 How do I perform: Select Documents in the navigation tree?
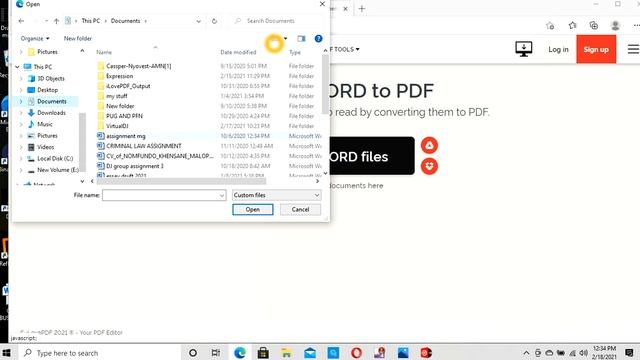click(51, 101)
